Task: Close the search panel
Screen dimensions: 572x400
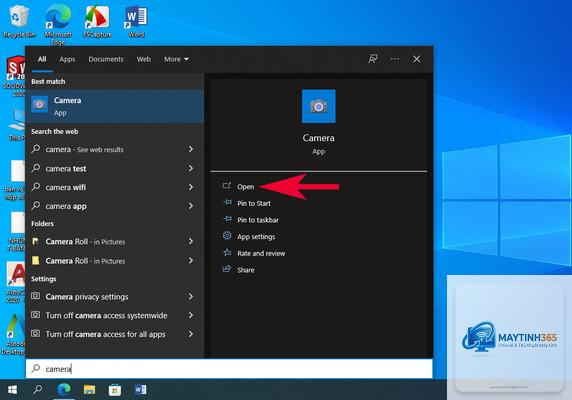Action: (x=417, y=59)
